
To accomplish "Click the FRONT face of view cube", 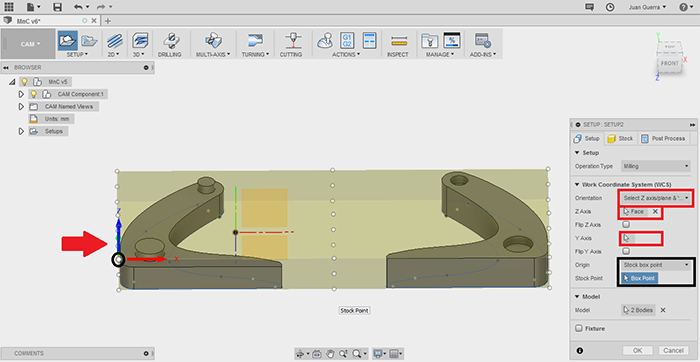I will point(669,63).
